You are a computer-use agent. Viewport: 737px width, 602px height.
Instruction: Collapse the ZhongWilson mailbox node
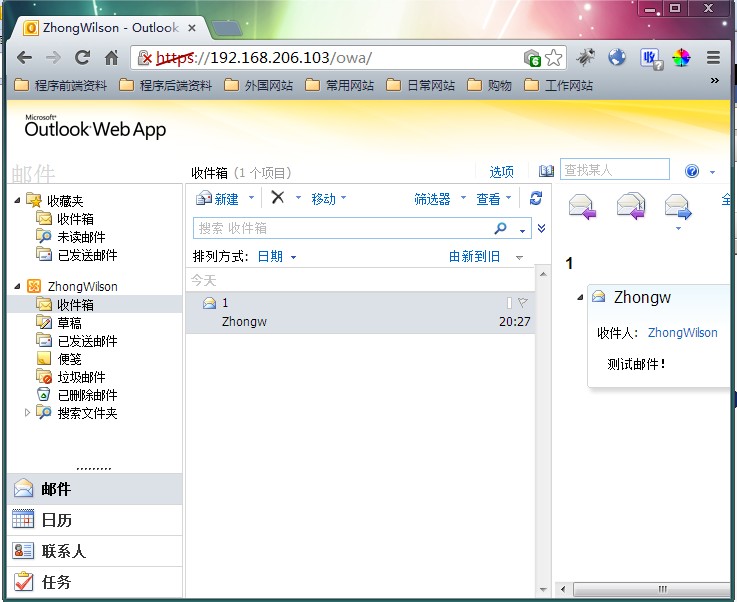coord(17,286)
